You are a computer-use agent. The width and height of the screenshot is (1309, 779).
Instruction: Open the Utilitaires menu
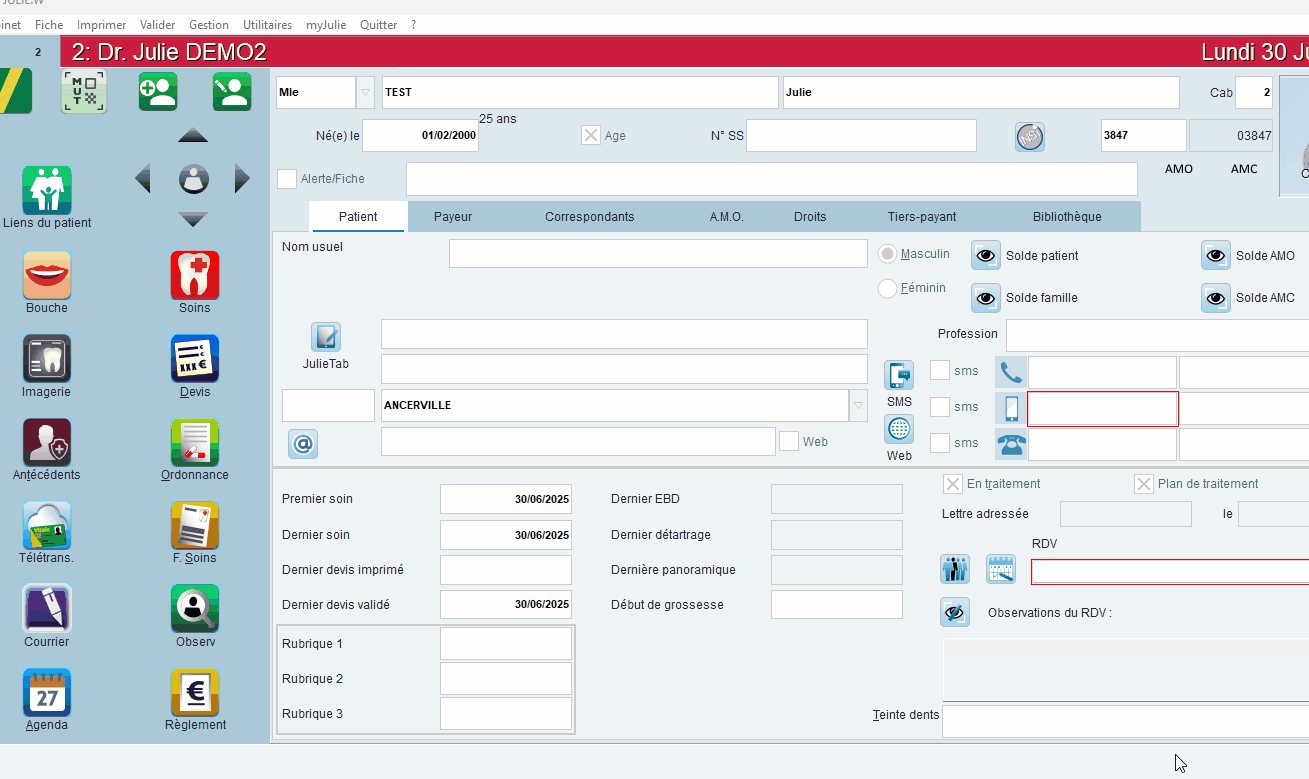click(x=268, y=25)
